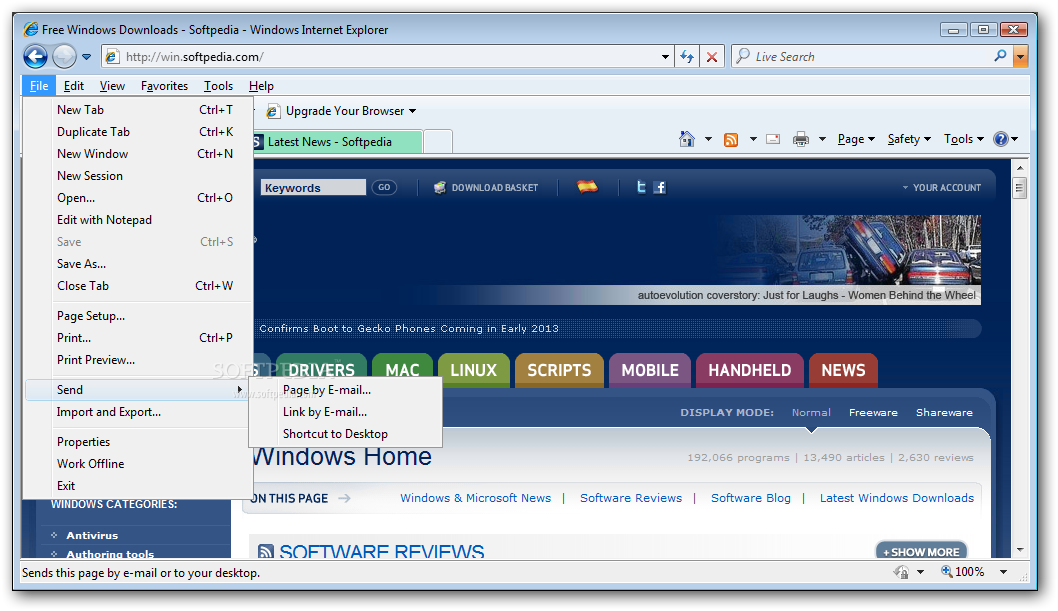The height and width of the screenshot is (611, 1058).
Task: Choose New Tab from File menu
Action: 138,109
